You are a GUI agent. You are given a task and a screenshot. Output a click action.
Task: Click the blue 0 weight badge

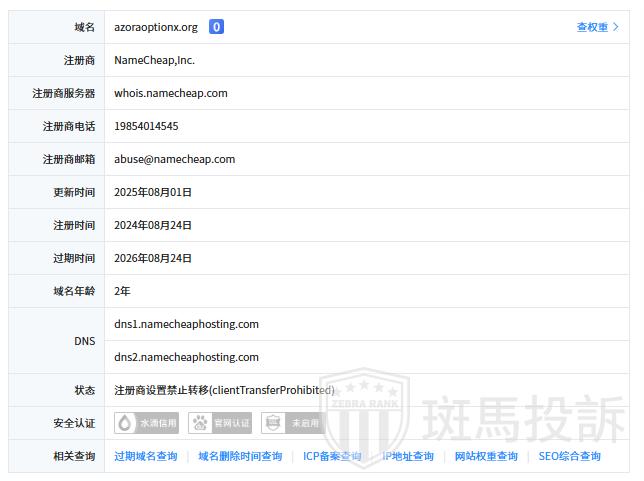pos(216,27)
